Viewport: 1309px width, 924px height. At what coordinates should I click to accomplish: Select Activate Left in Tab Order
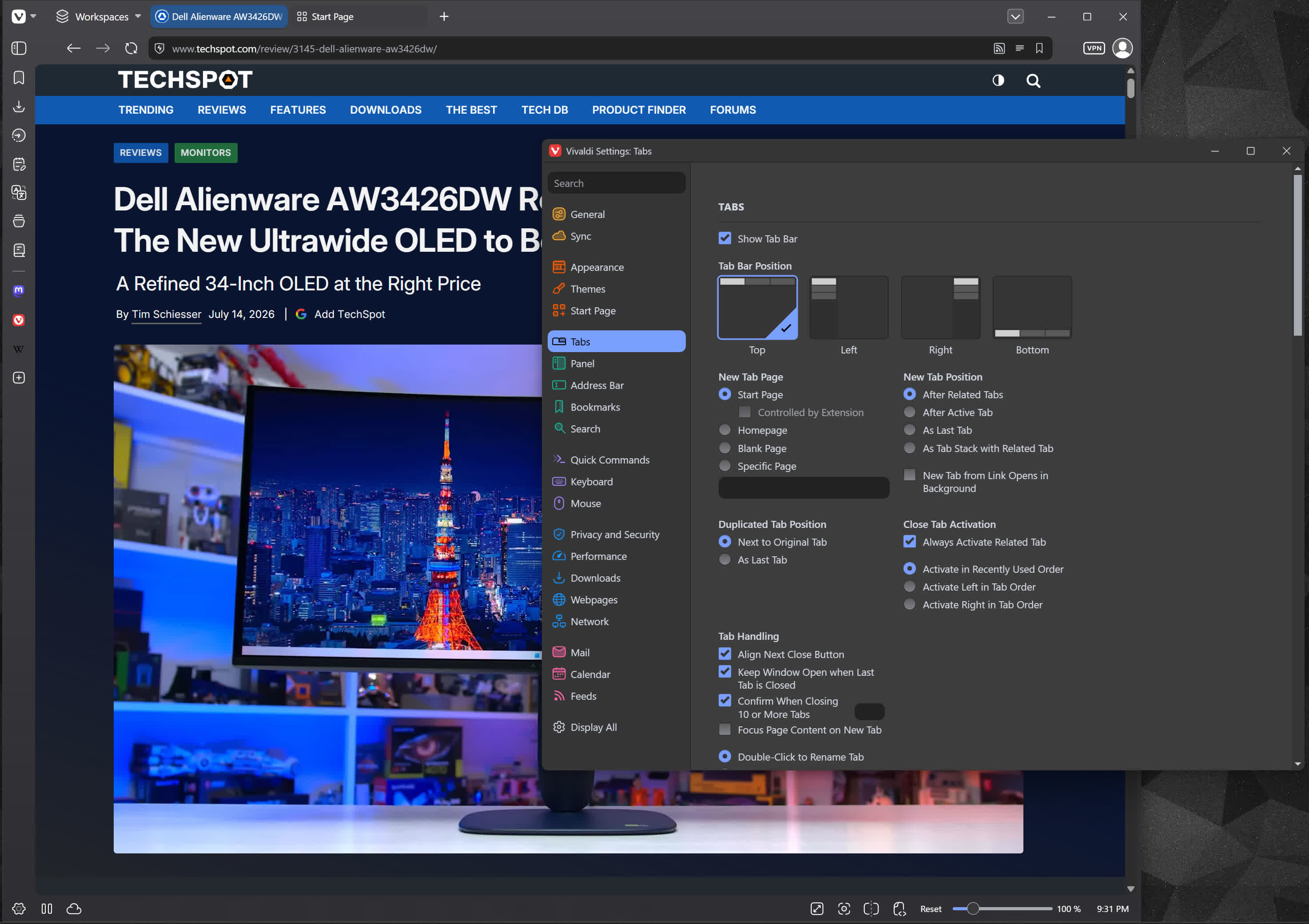[910, 587]
